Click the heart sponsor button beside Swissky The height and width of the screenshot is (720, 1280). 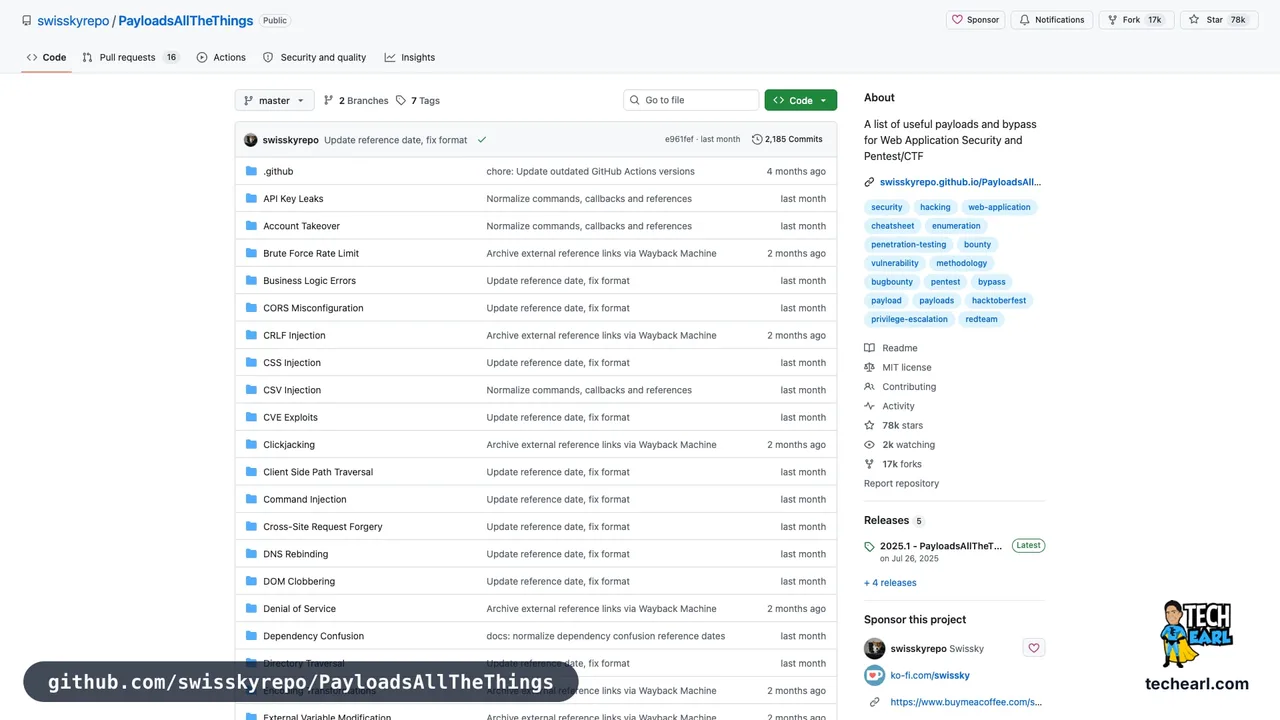pos(1034,648)
